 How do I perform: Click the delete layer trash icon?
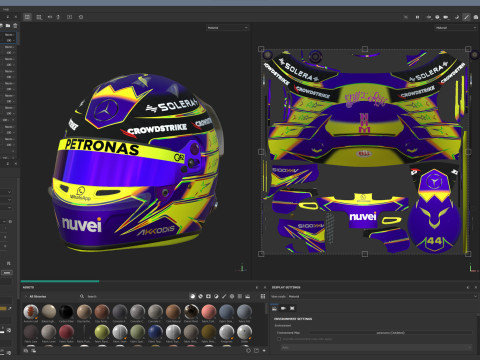[x=15, y=26]
